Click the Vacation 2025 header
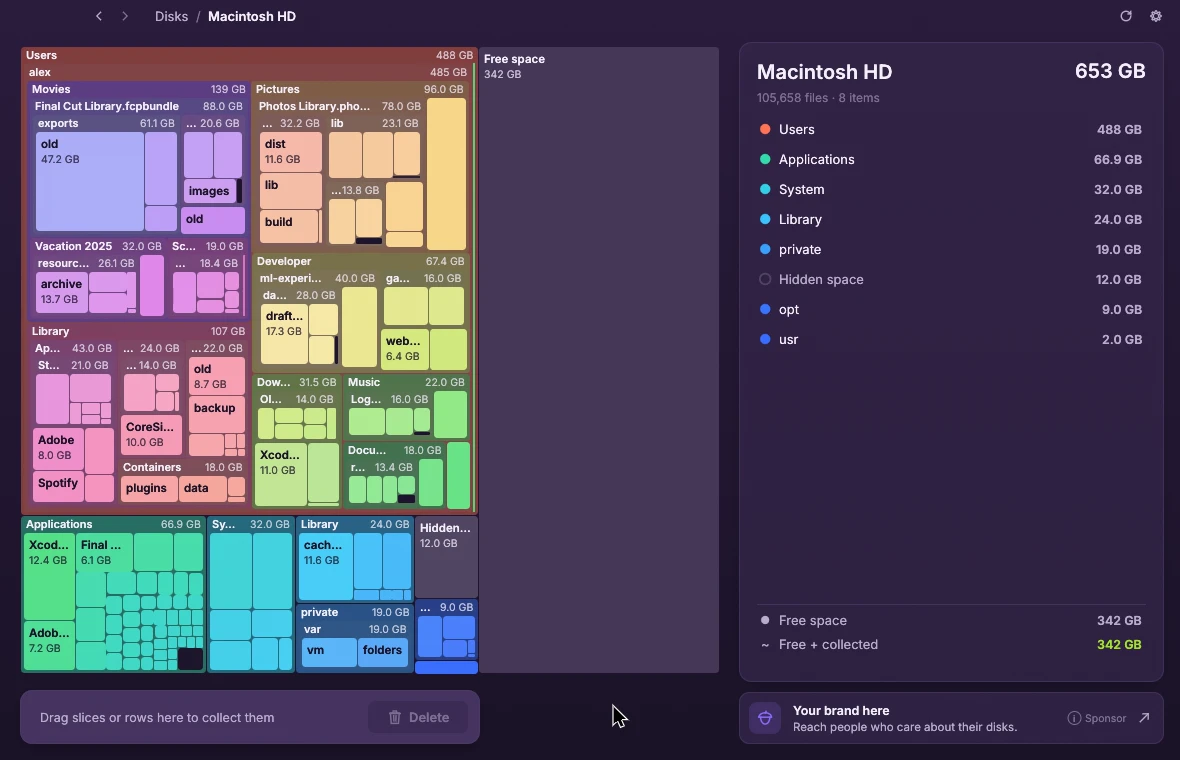 click(98, 246)
